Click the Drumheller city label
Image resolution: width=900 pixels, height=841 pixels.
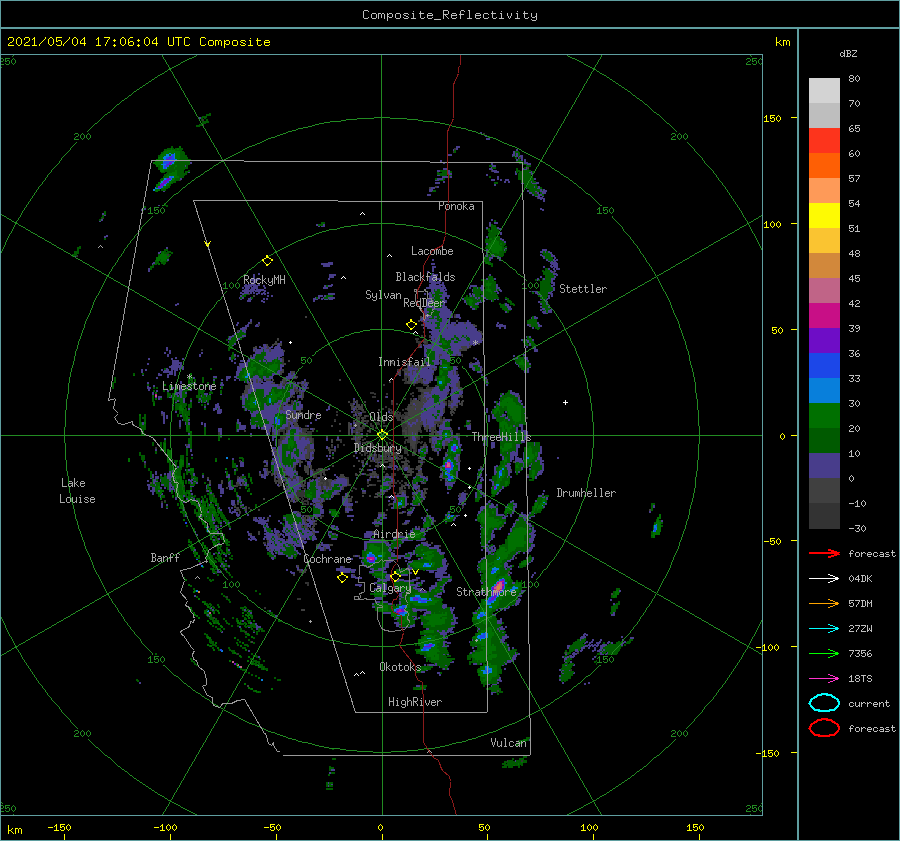[586, 493]
